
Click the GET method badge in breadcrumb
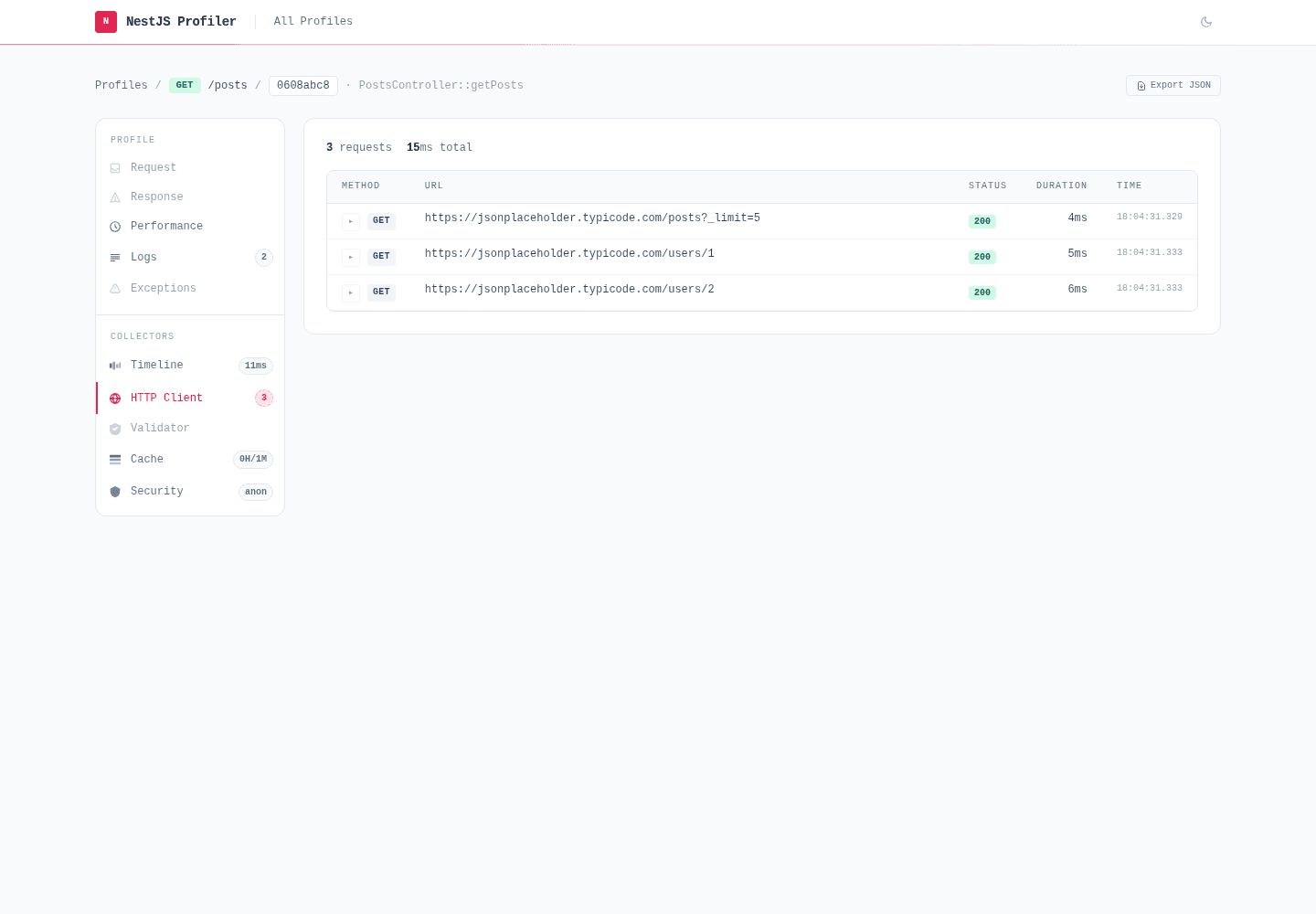pos(185,85)
